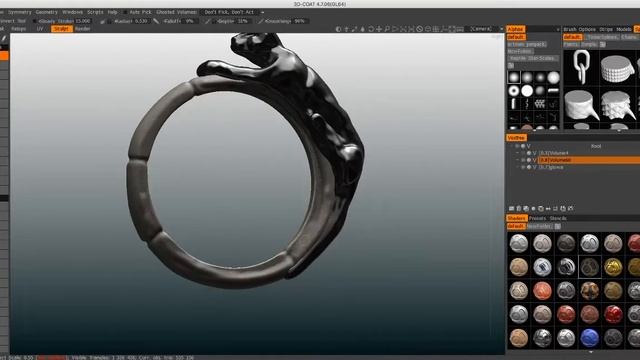Click the crossed-out circle viewport icon
This screenshot has height=360, width=640.
(419, 29)
